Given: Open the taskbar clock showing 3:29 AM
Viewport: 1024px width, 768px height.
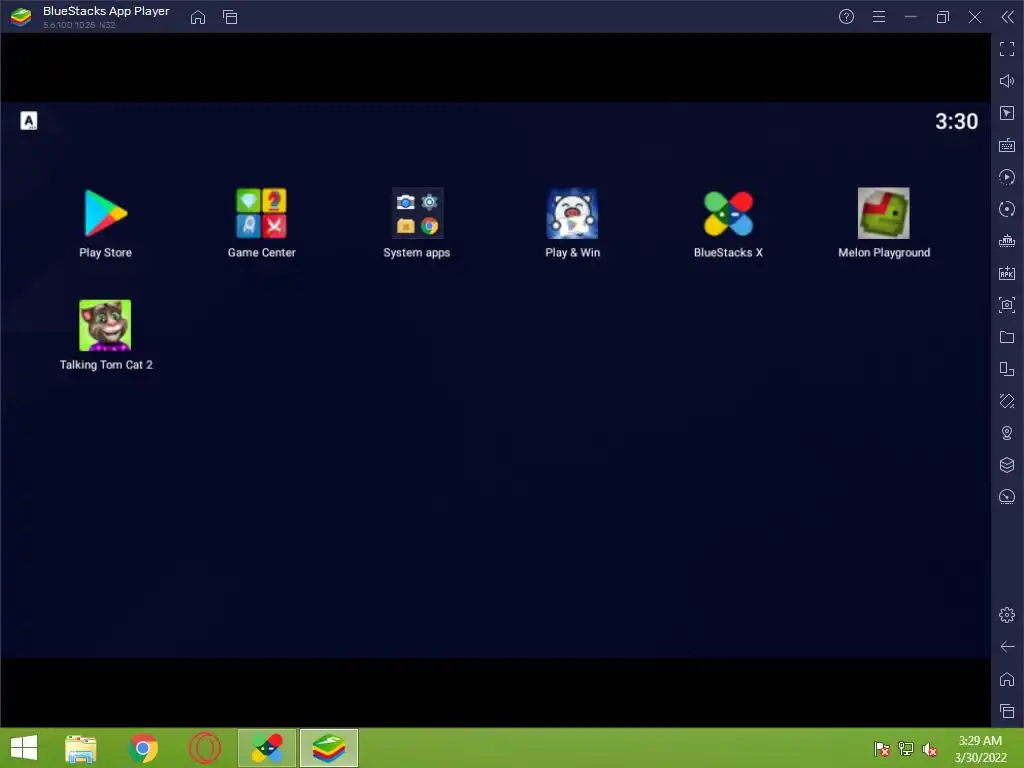Looking at the screenshot, I should 980,749.
